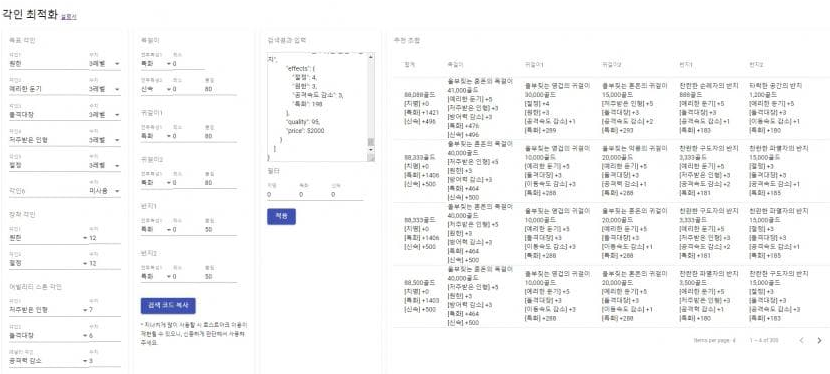The width and height of the screenshot is (830, 374).
Task: Click the 반지1 quality field showing 50
Action: point(220,230)
